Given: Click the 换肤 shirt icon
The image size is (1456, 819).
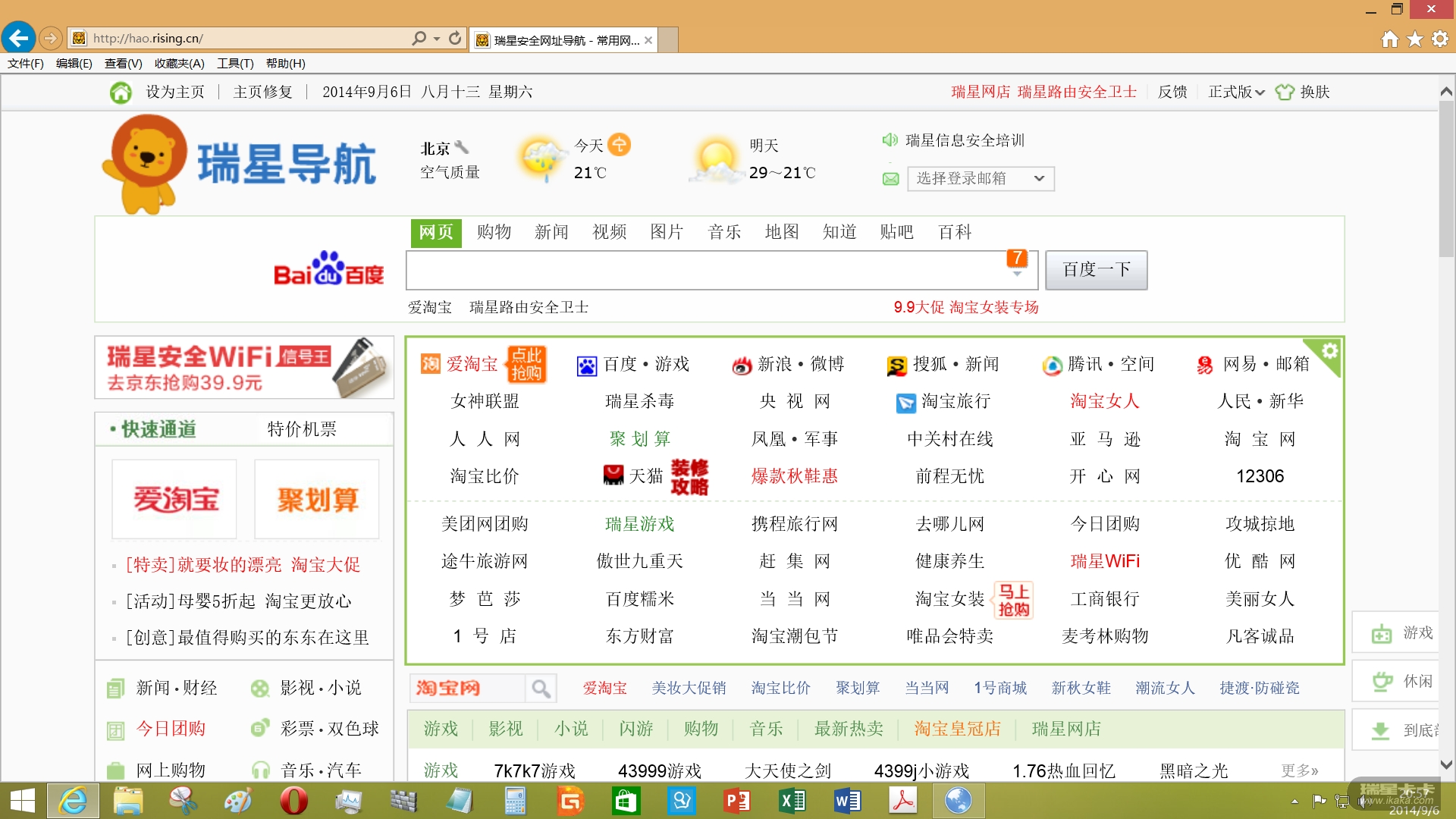Looking at the screenshot, I should (1285, 93).
